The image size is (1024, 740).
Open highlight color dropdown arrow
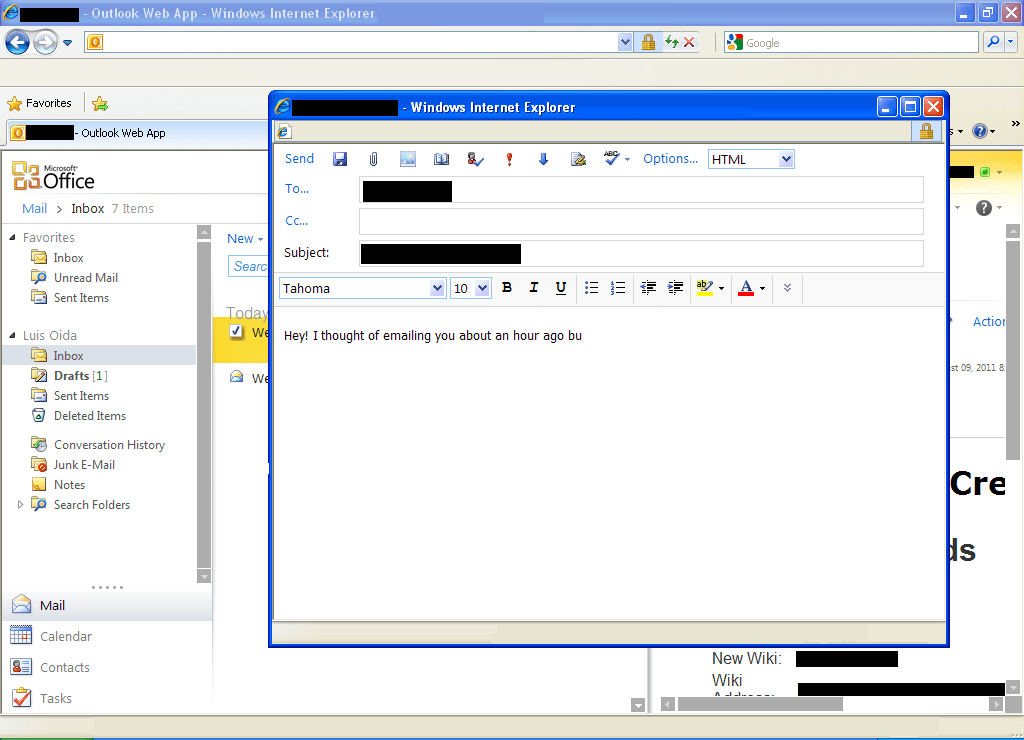coord(722,289)
